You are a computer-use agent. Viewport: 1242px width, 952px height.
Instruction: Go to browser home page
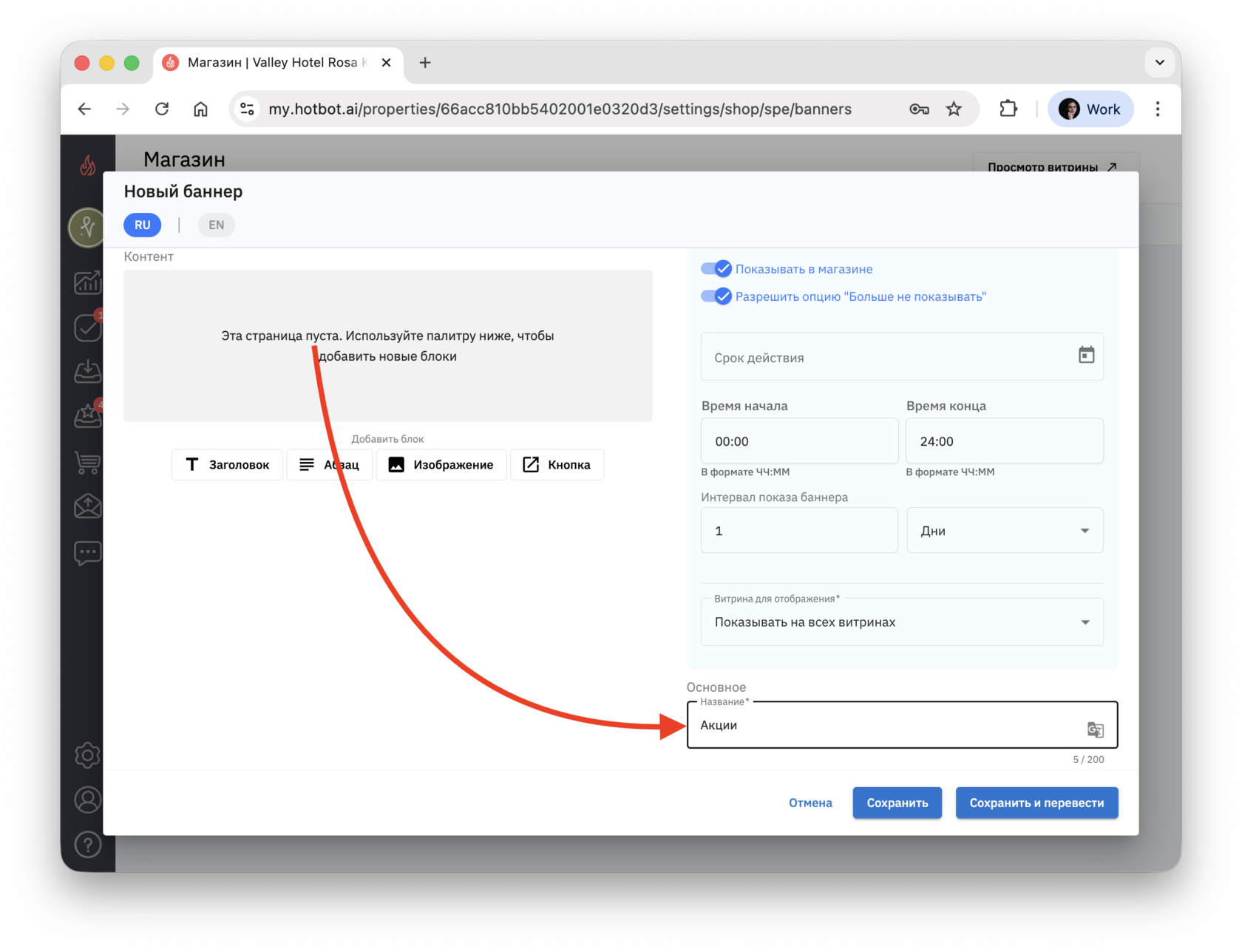[x=200, y=109]
